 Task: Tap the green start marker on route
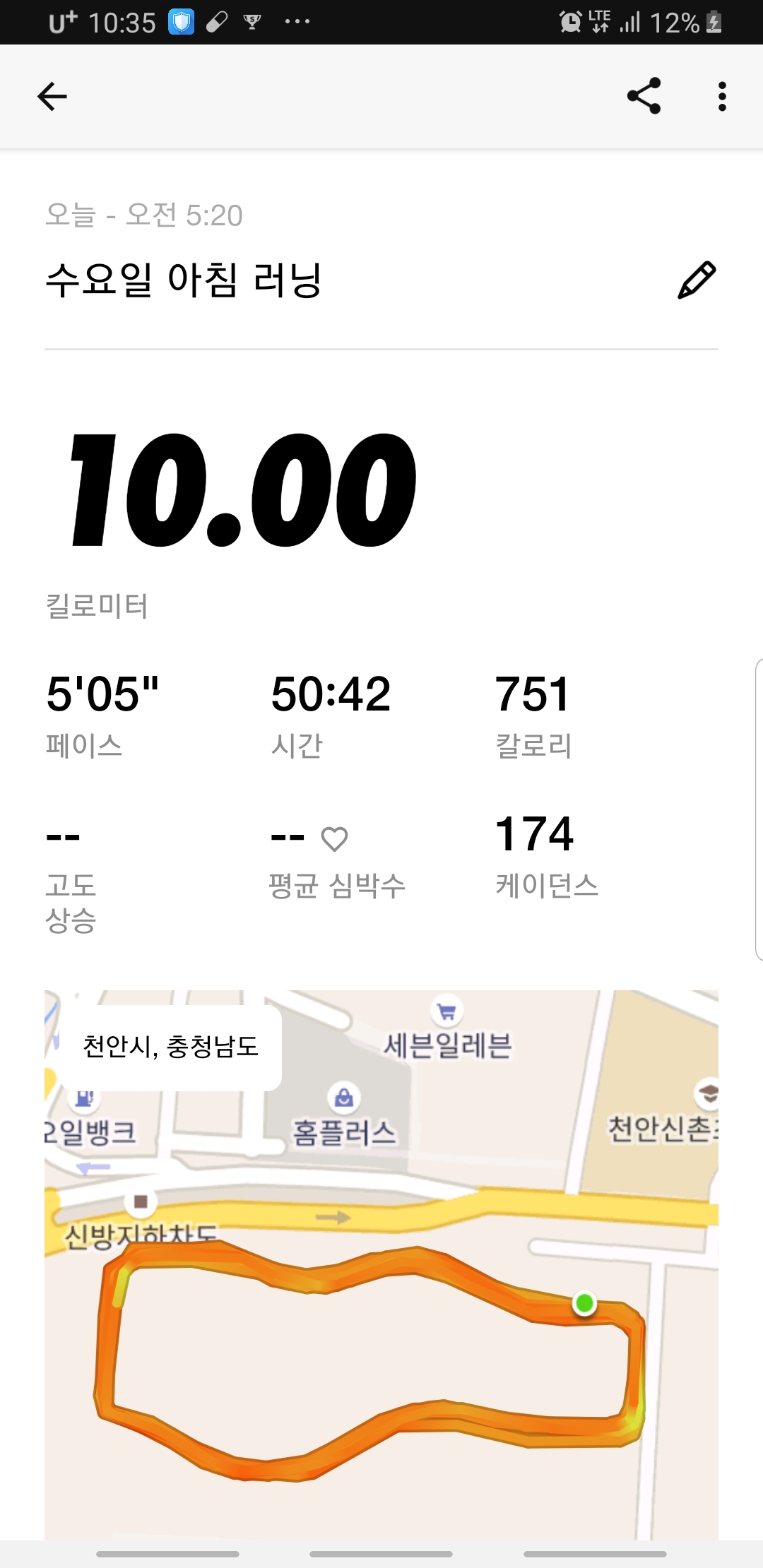pos(584,1302)
